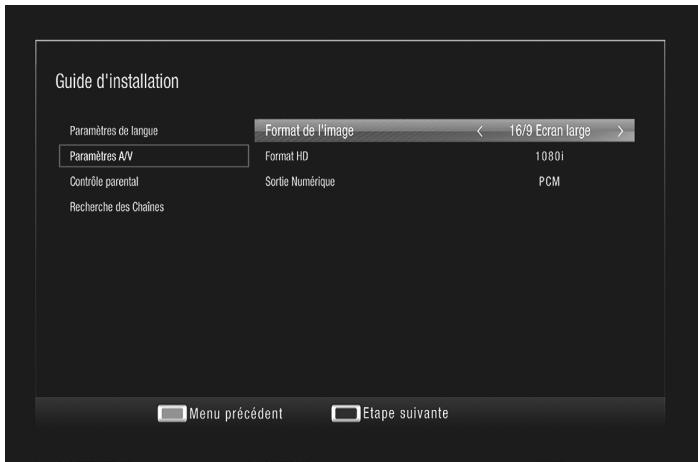Open Contrôle parental in the sidebar

pyautogui.click(x=104, y=182)
